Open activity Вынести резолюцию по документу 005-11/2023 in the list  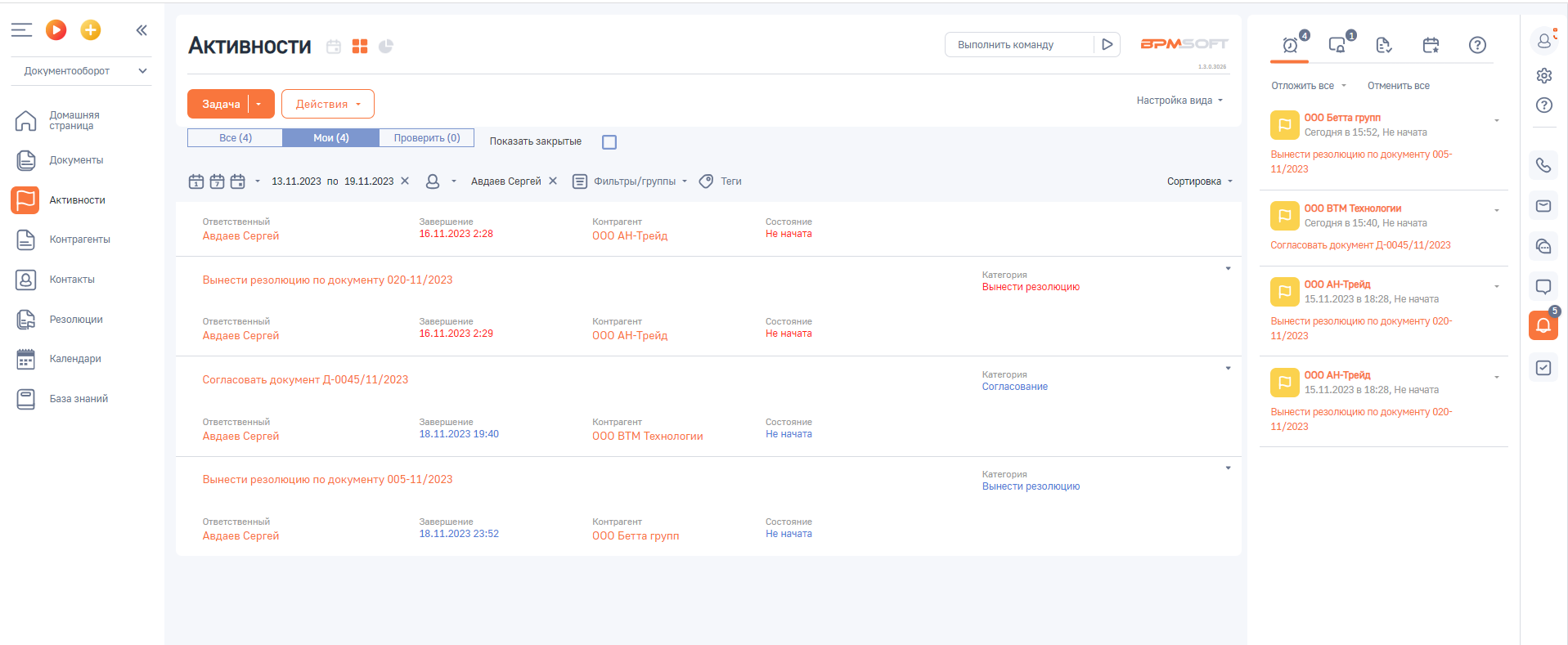coord(327,480)
